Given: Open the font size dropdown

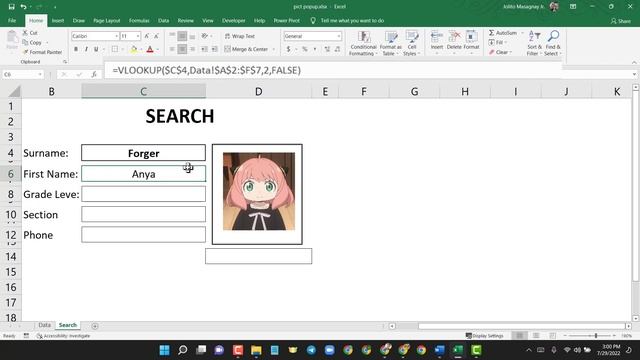Looking at the screenshot, I should coord(138,36).
